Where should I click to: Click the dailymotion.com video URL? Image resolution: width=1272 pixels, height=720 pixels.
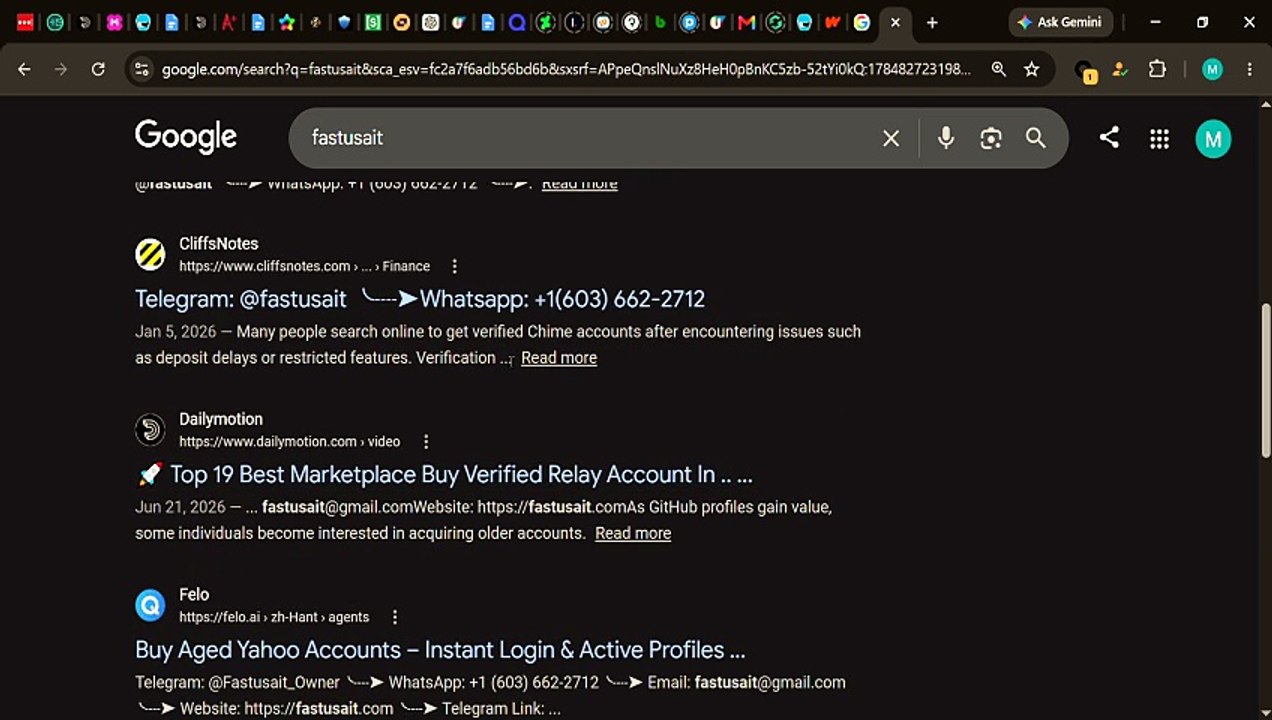tap(289, 441)
